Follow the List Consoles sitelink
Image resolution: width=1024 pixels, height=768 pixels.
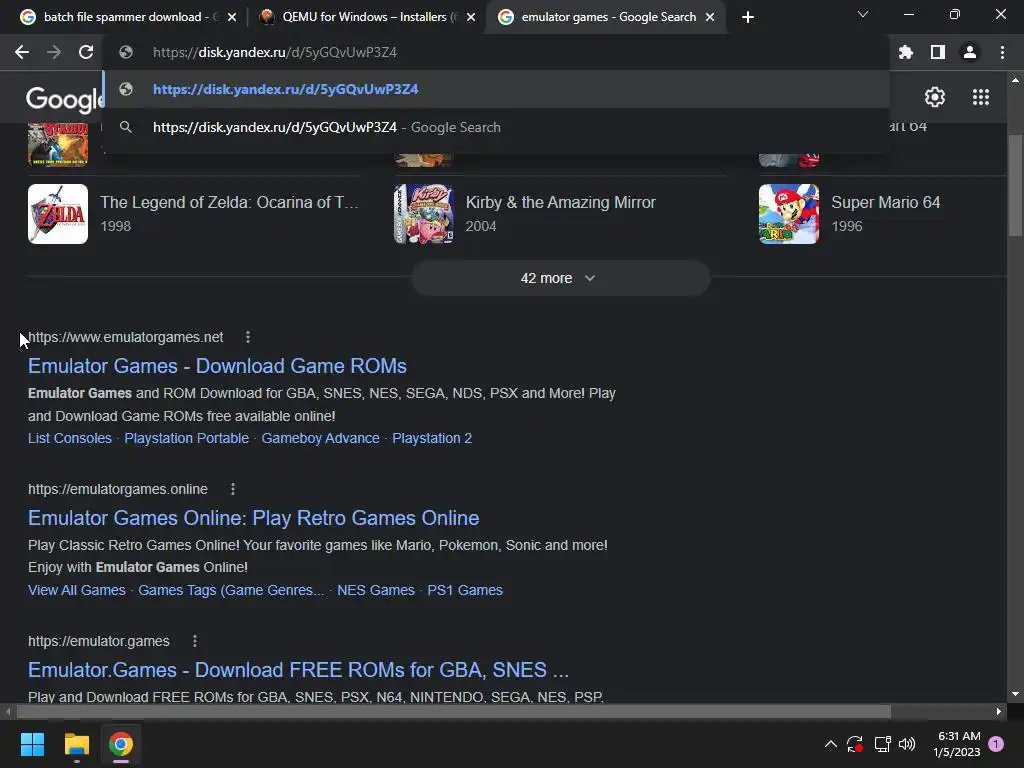pyautogui.click(x=70, y=438)
